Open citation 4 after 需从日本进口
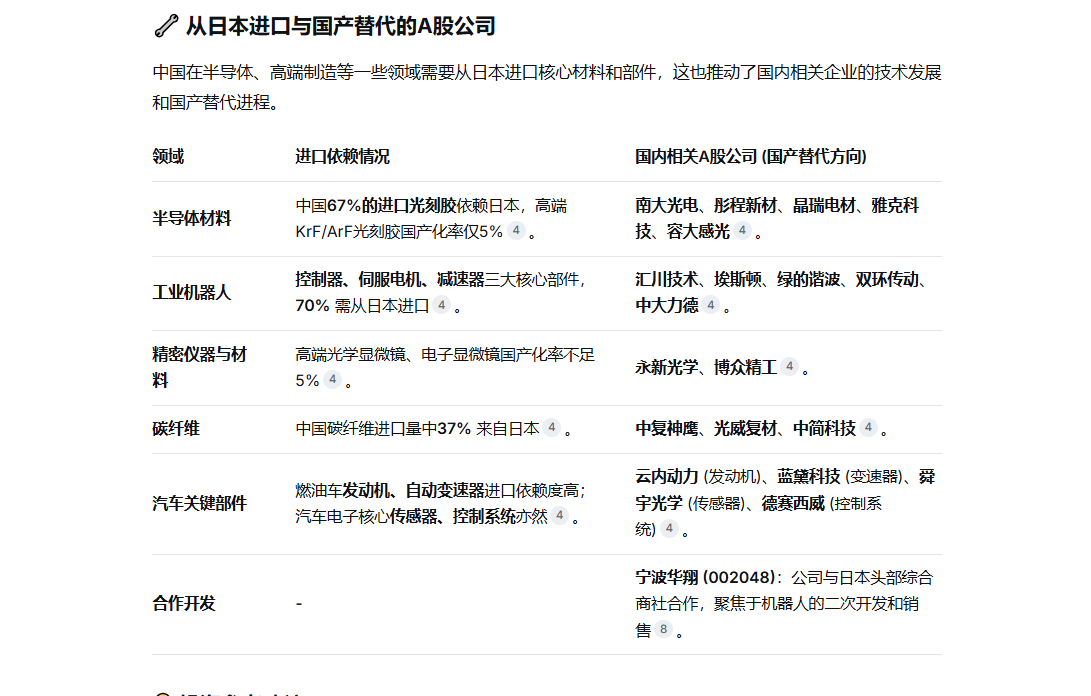The width and height of the screenshot is (1091, 696). tap(441, 305)
